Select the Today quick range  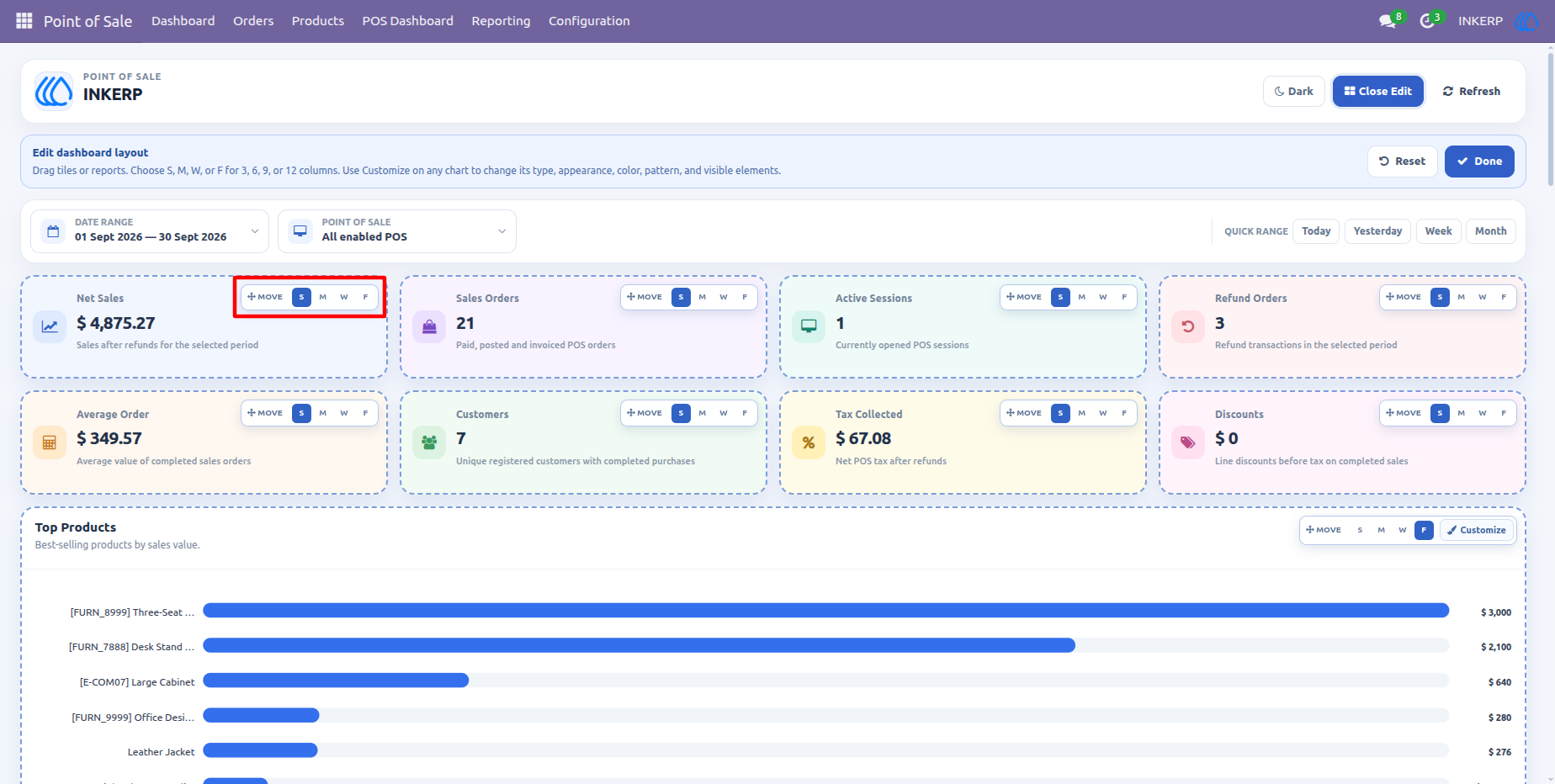tap(1316, 231)
